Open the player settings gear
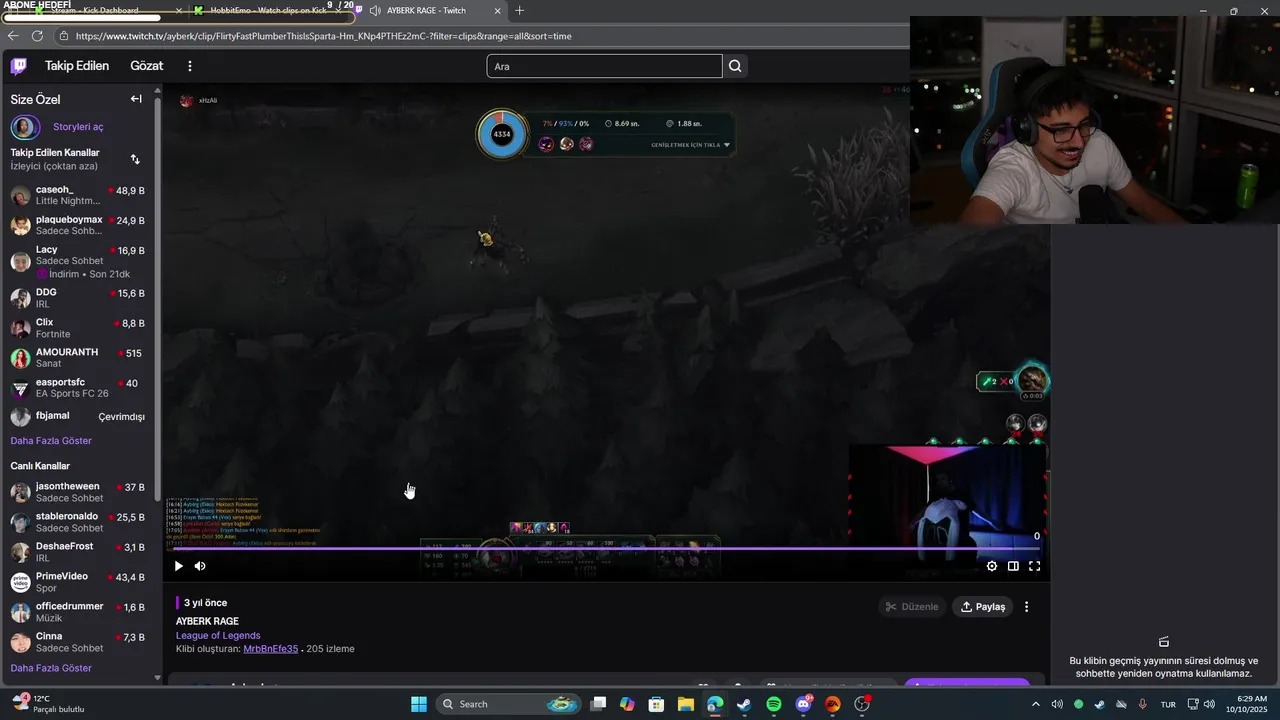 992,566
